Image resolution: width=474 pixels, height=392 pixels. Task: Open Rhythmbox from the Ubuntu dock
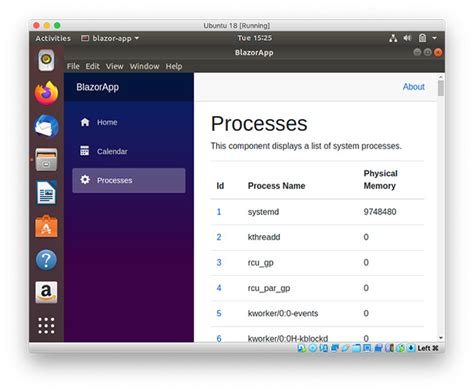coord(46,60)
